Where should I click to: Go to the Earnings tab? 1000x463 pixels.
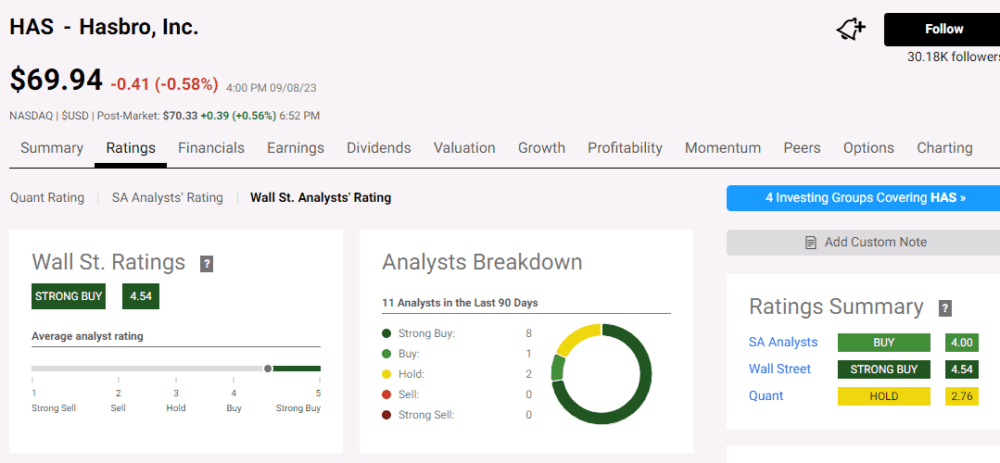point(295,148)
